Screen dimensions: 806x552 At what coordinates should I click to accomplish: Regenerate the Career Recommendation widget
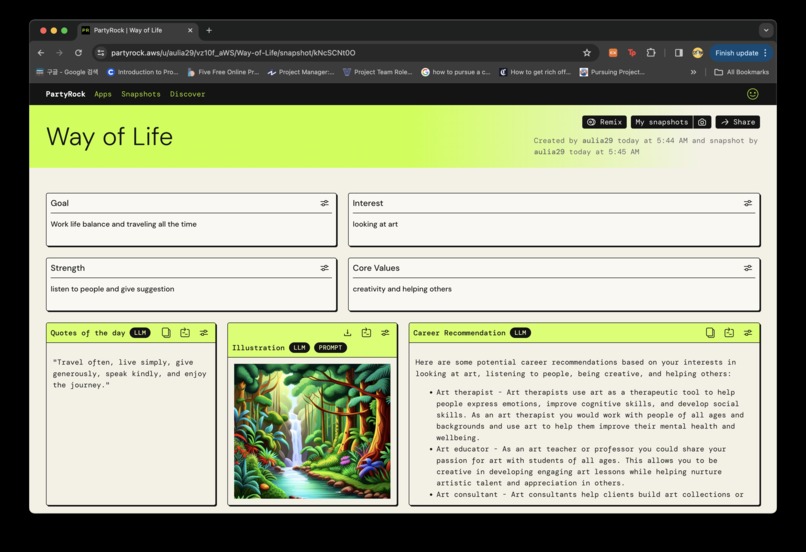pos(729,333)
